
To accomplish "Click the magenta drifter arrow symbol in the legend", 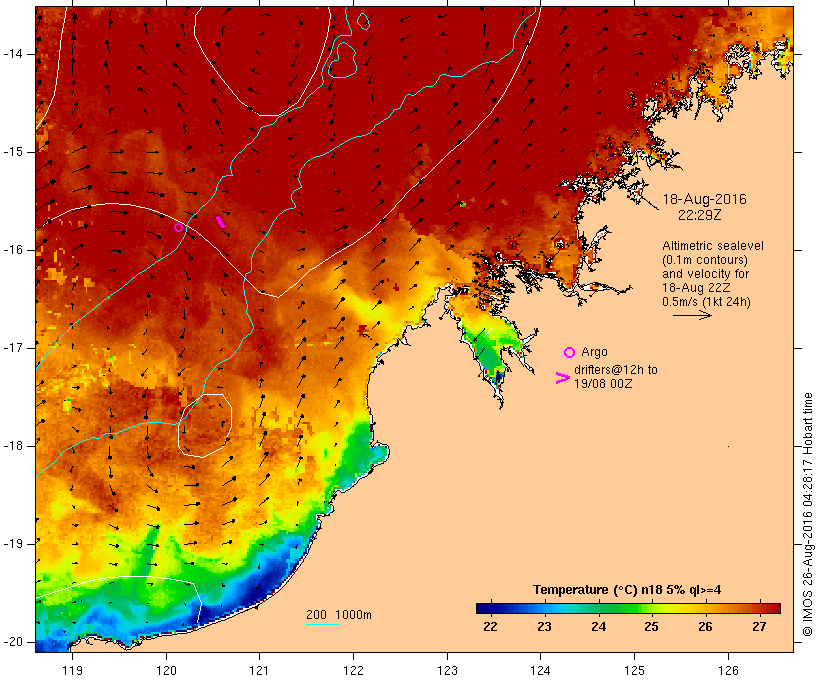I will tap(562, 378).
